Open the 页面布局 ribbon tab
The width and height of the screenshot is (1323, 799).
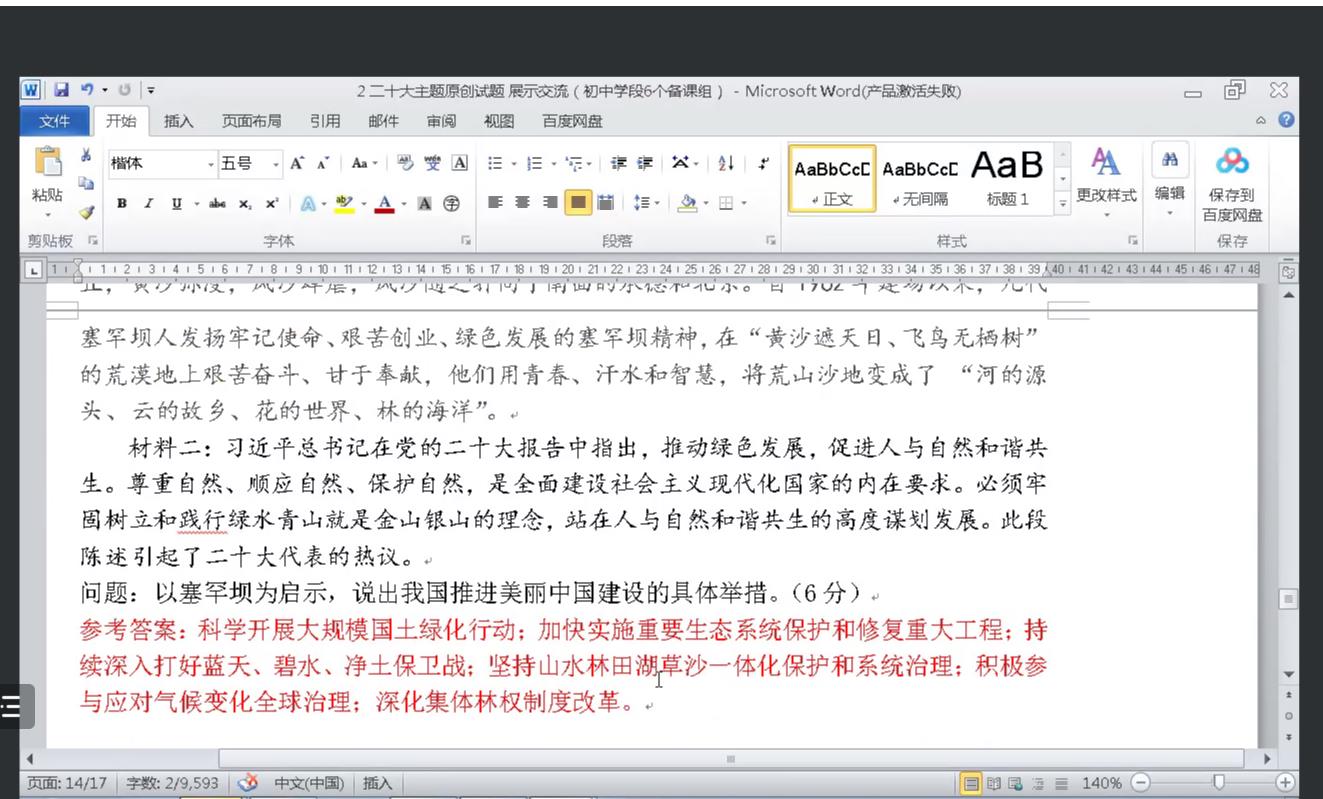pyautogui.click(x=251, y=121)
